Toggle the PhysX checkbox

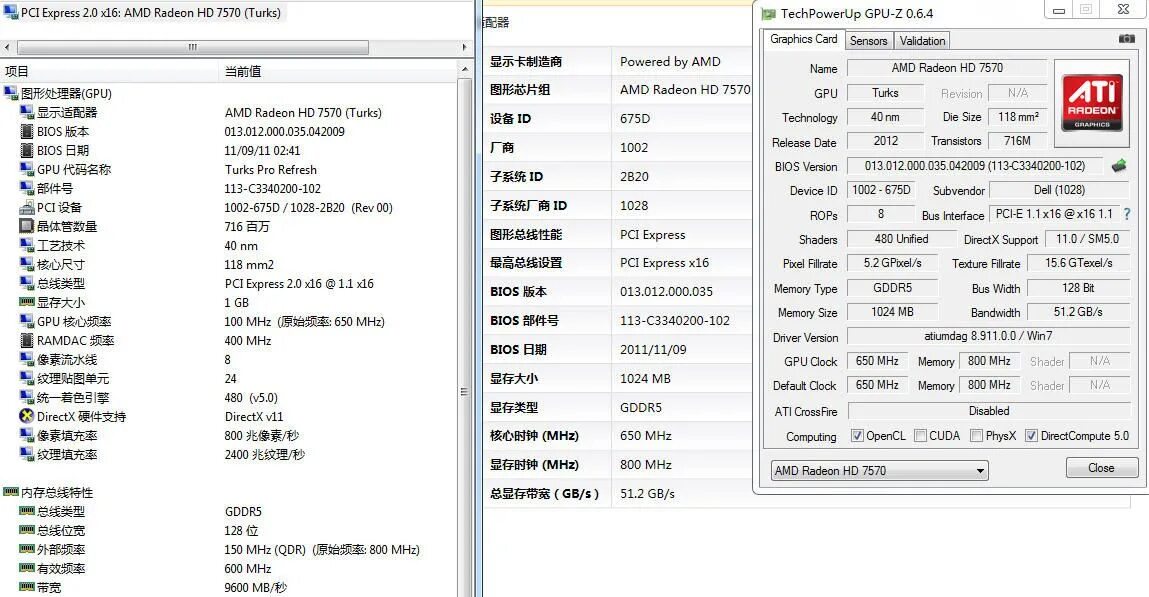click(x=976, y=436)
